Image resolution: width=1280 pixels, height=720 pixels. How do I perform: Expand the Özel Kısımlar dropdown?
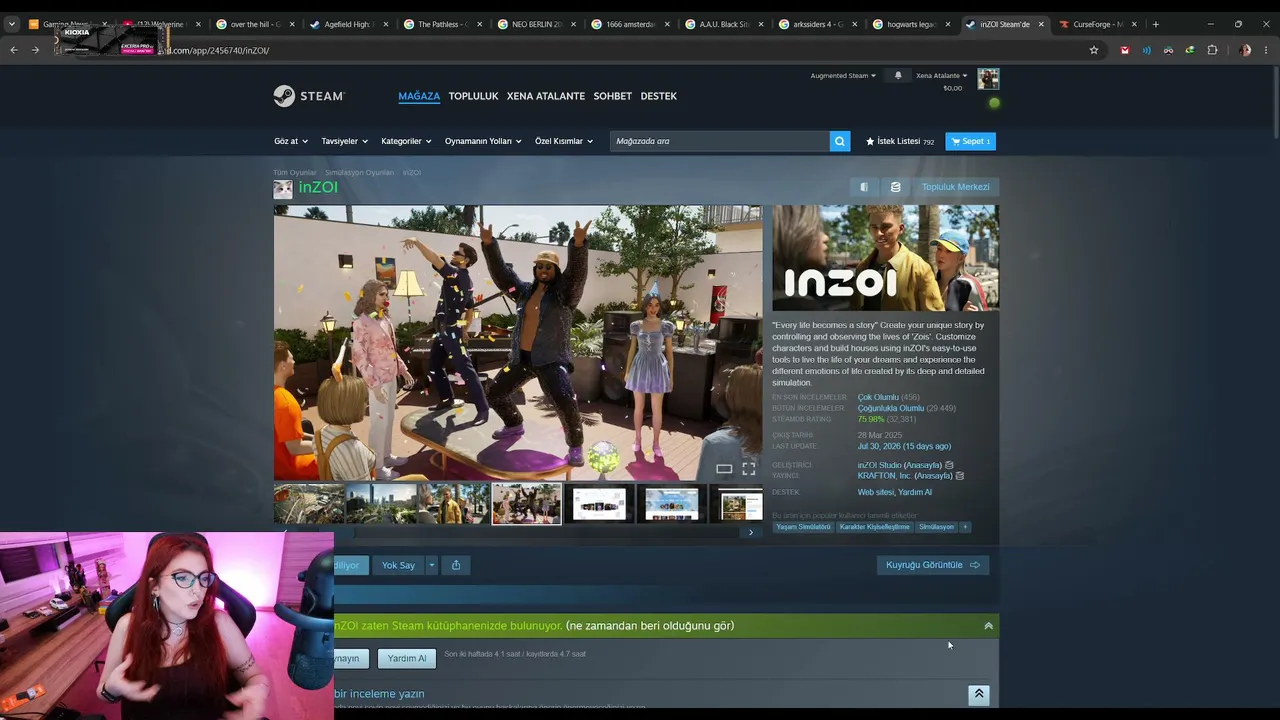tap(564, 141)
